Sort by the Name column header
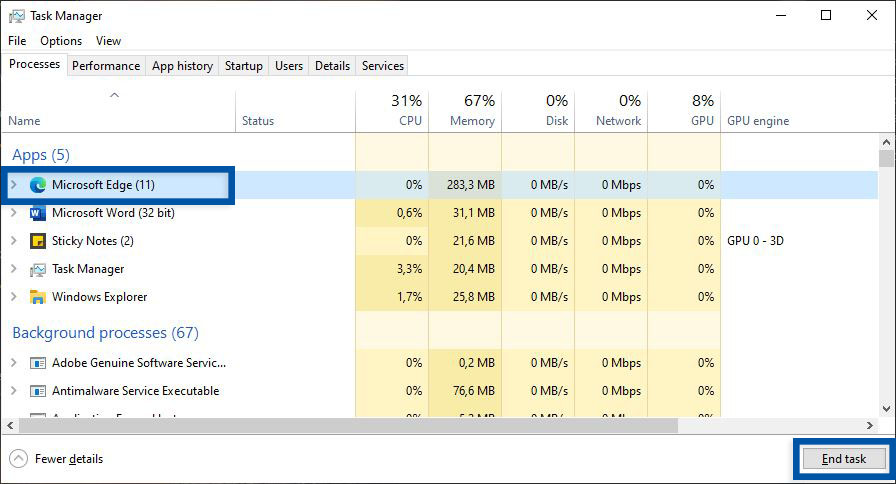Screen dimensions: 896x484 click(118, 112)
